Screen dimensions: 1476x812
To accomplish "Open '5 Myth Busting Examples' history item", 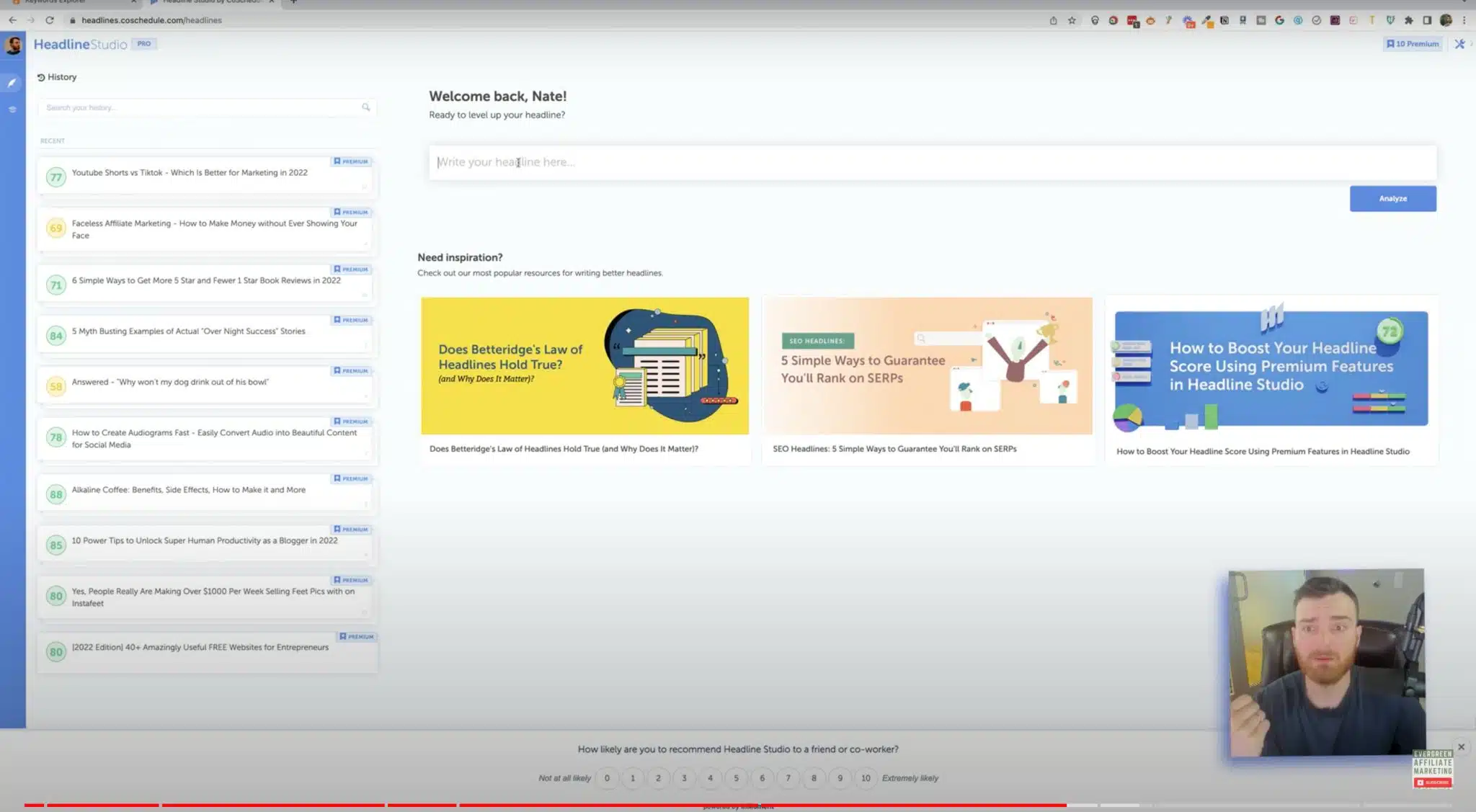I will coord(207,334).
